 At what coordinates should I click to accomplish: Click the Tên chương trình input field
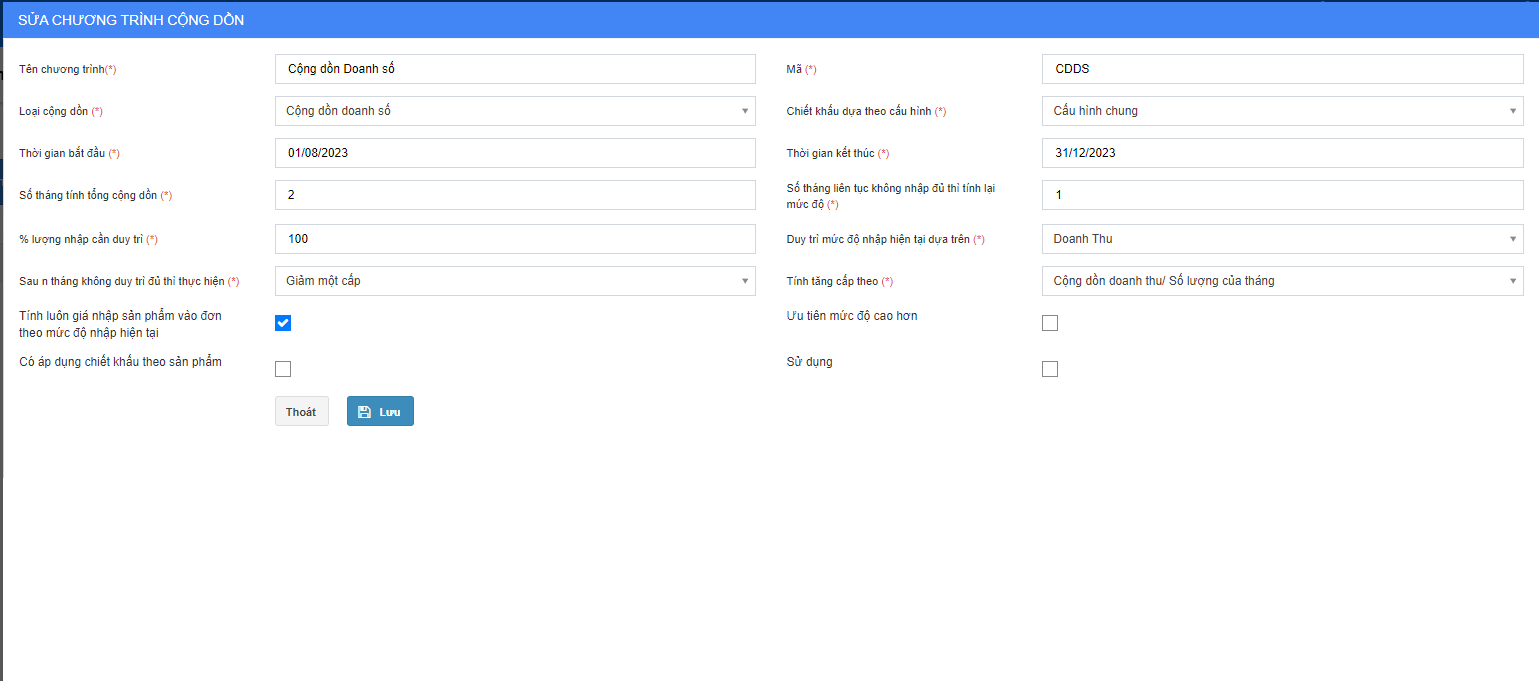pyautogui.click(x=514, y=69)
